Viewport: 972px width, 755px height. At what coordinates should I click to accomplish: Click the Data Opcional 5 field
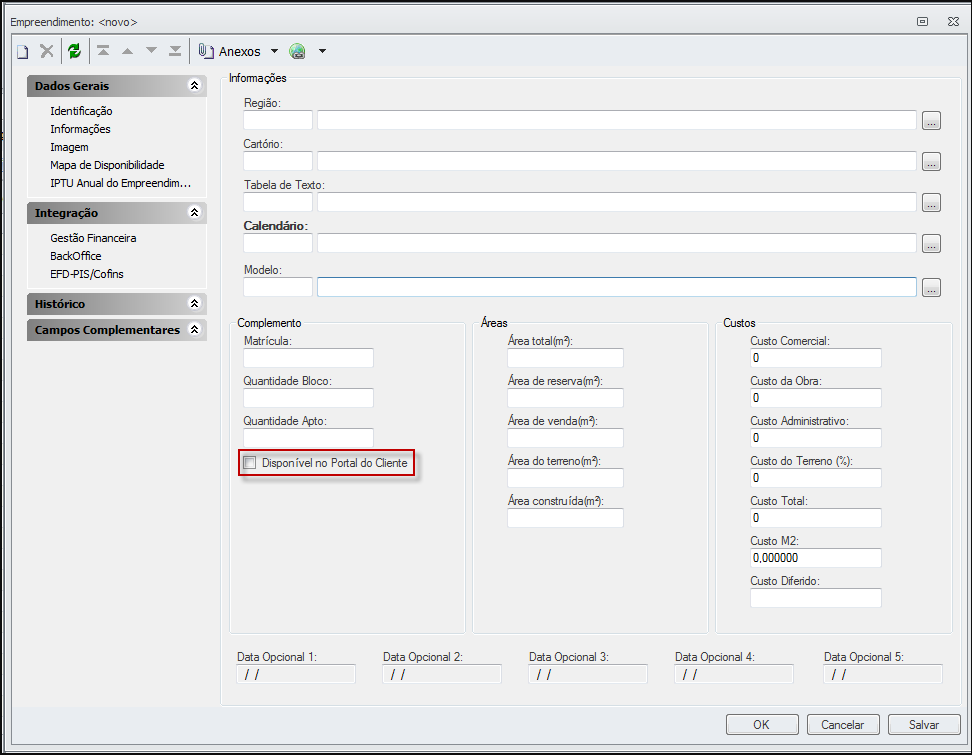[x=883, y=674]
